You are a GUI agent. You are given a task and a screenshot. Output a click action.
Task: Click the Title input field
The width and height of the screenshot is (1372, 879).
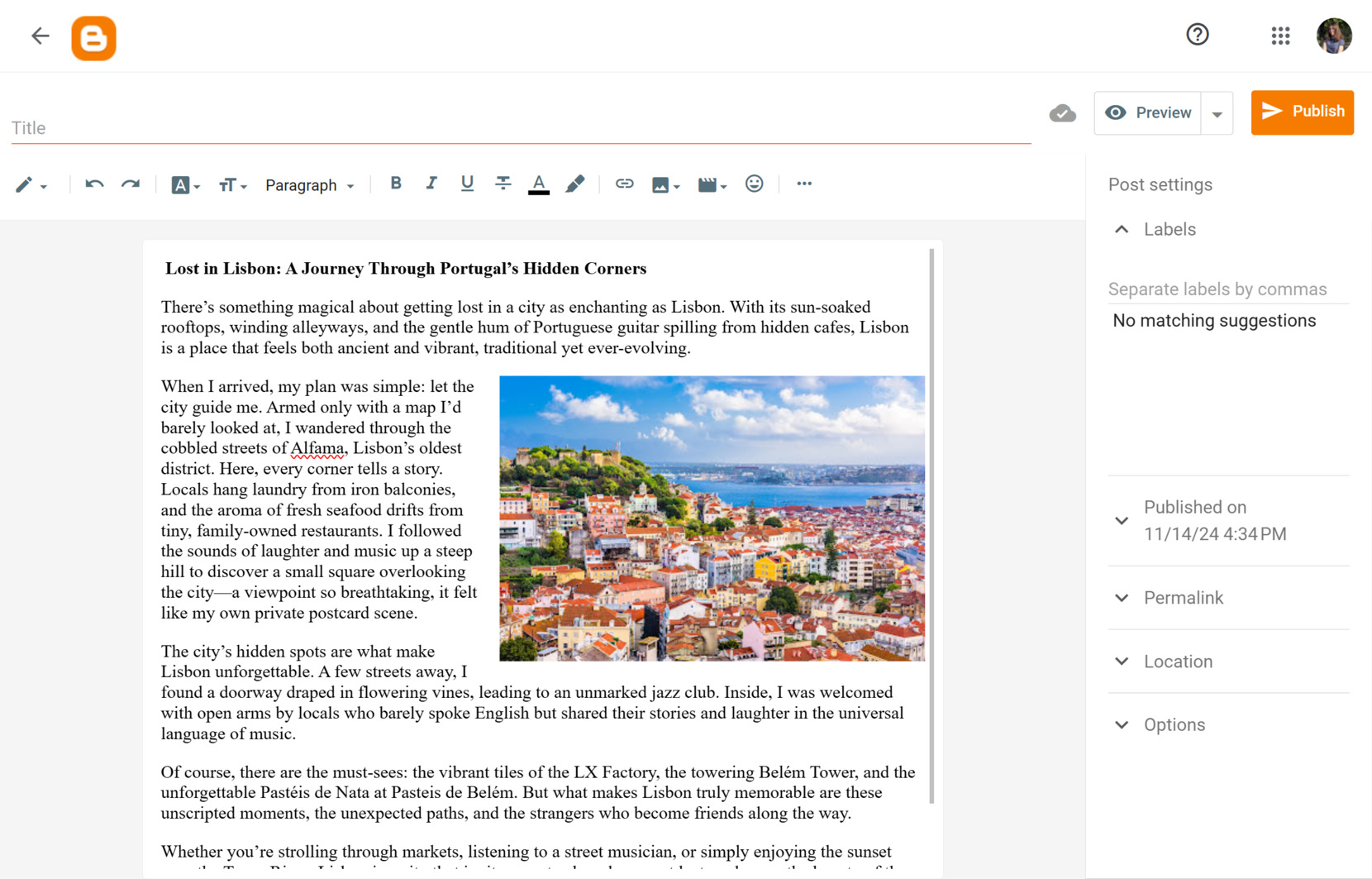tap(331, 126)
